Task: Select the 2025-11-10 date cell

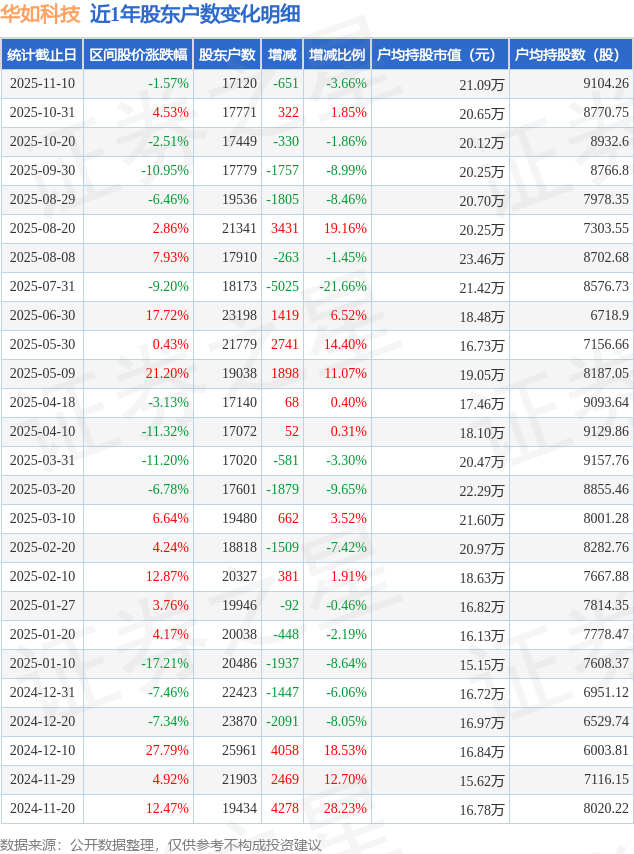Action: (42, 84)
